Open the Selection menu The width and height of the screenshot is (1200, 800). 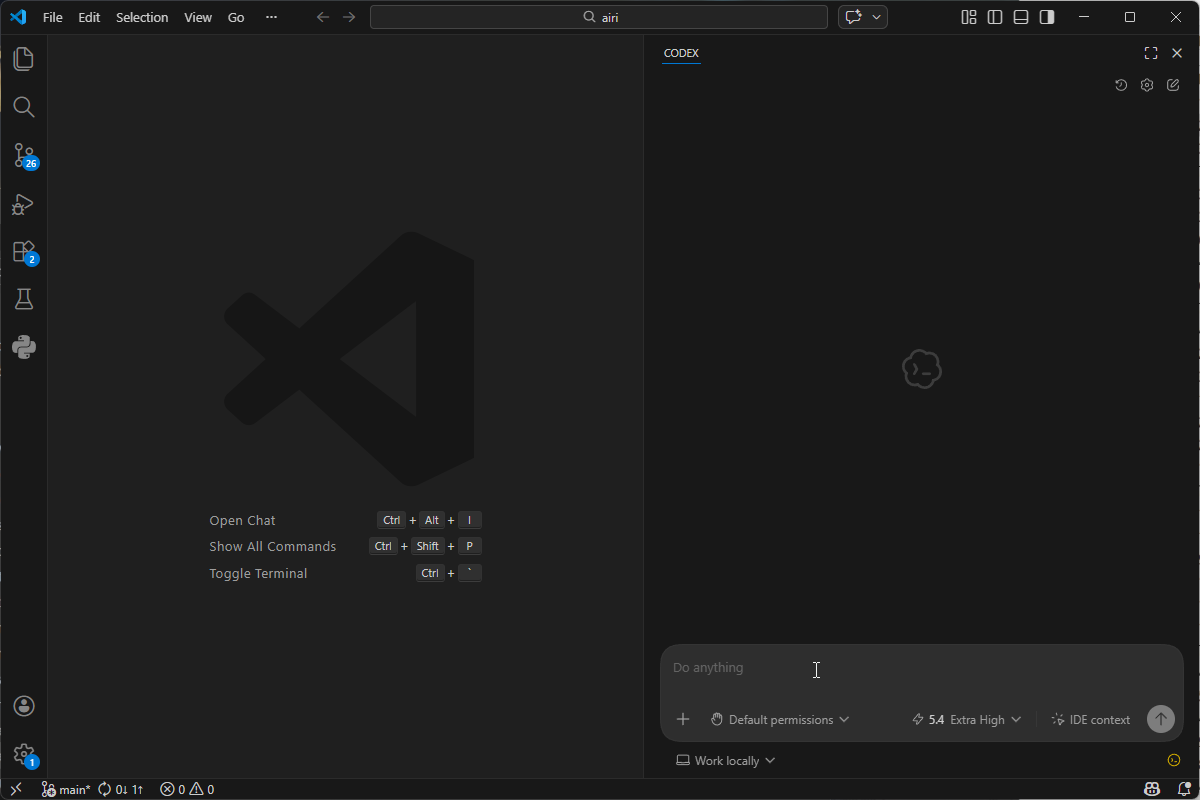click(142, 17)
